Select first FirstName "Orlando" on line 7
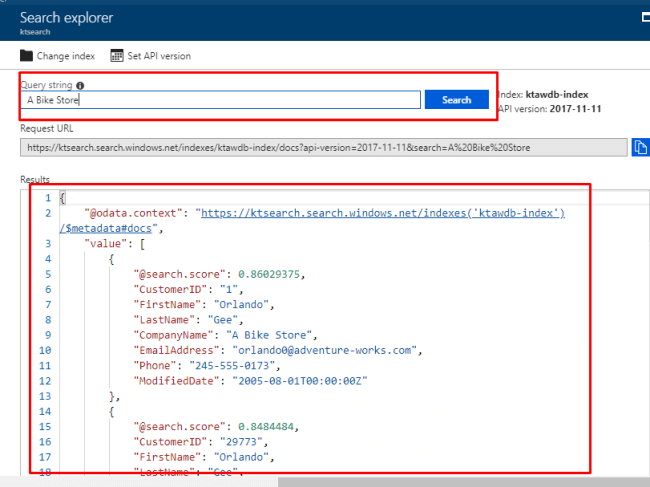This screenshot has height=487, width=650. click(204, 305)
